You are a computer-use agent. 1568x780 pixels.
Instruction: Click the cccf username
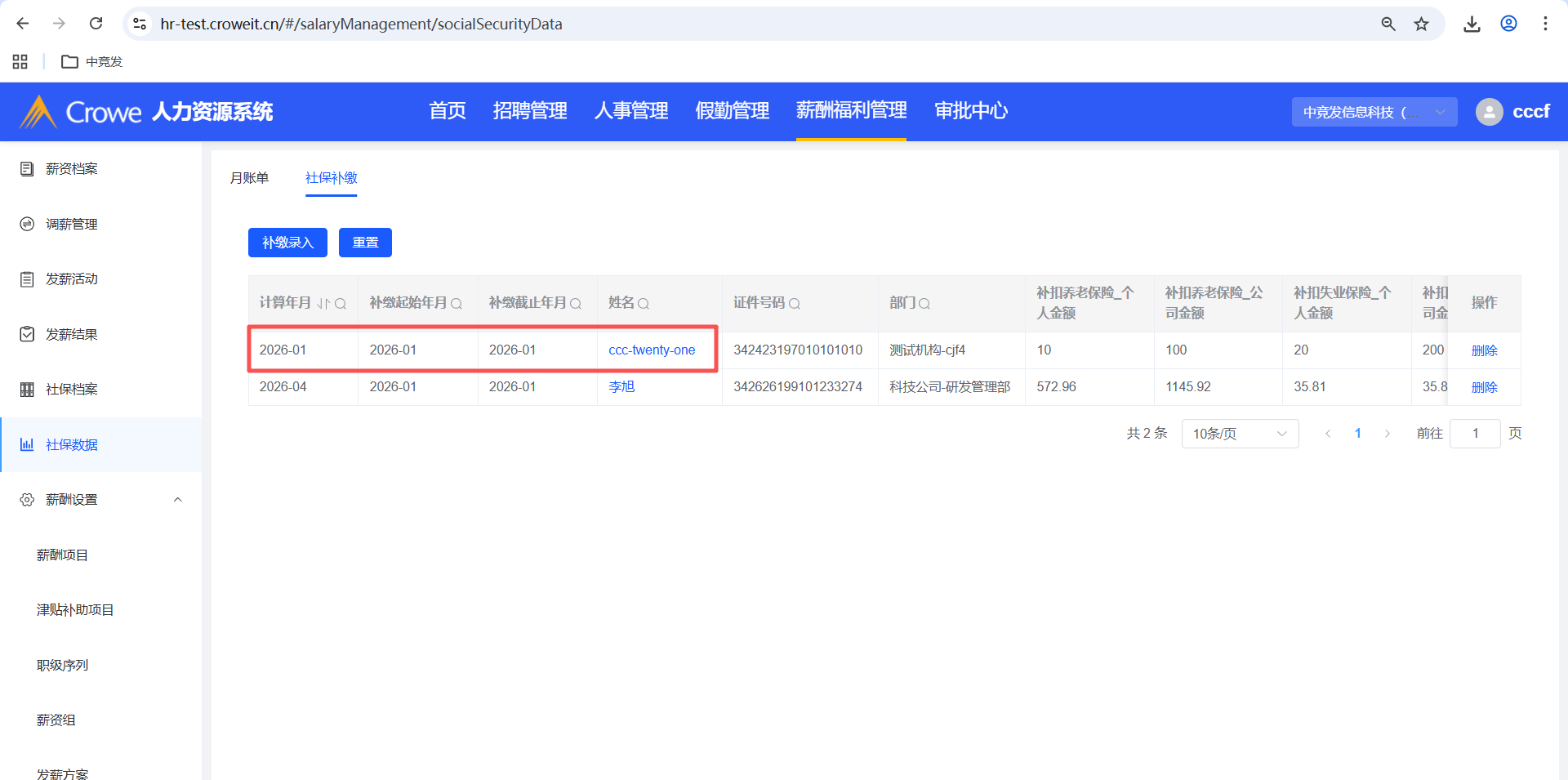(x=1531, y=112)
